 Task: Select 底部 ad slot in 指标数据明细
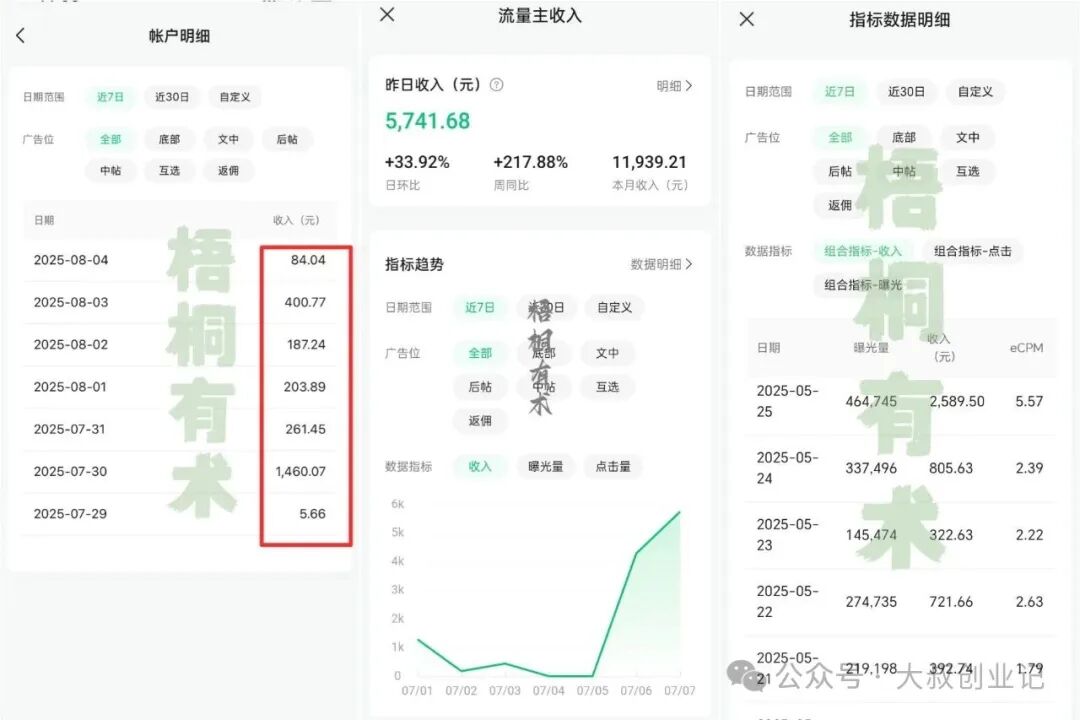tap(903, 137)
